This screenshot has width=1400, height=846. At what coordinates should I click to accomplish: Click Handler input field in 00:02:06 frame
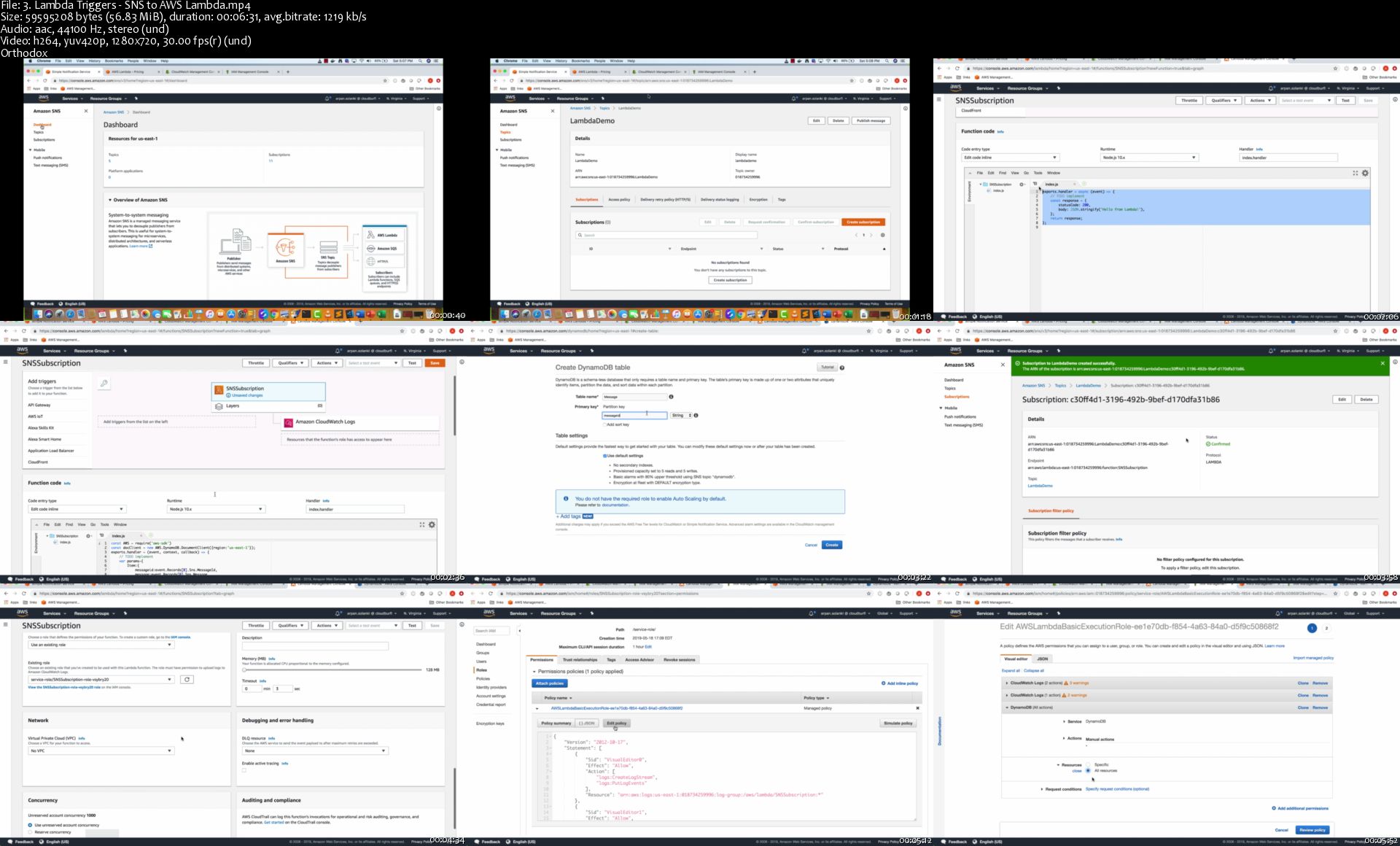[x=1288, y=158]
